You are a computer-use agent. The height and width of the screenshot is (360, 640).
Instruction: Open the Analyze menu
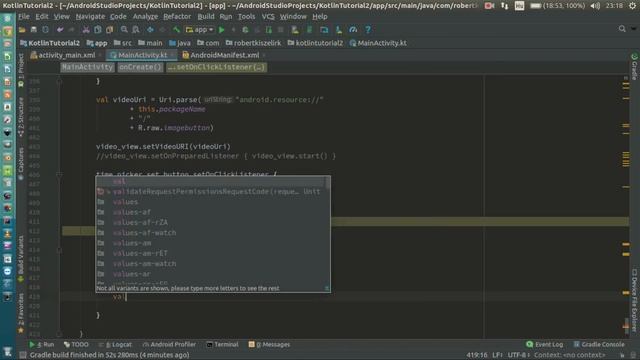(x=145, y=17)
